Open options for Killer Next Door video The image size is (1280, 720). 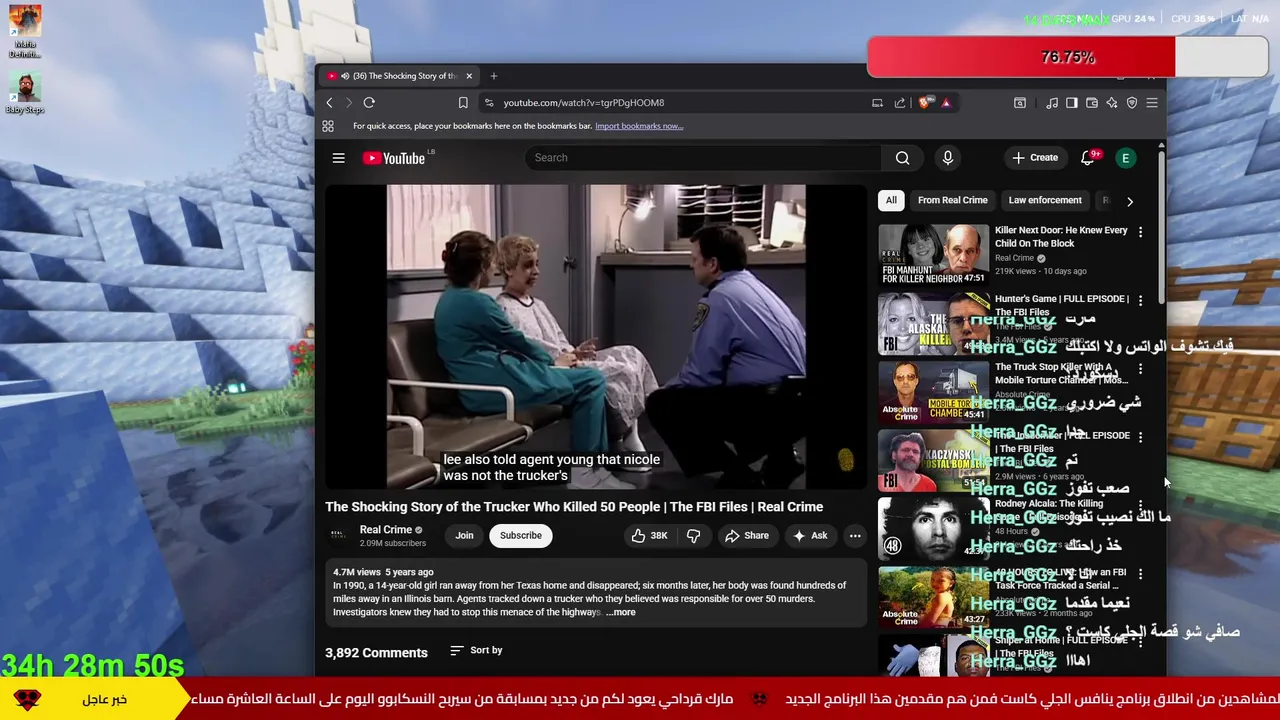point(1140,232)
